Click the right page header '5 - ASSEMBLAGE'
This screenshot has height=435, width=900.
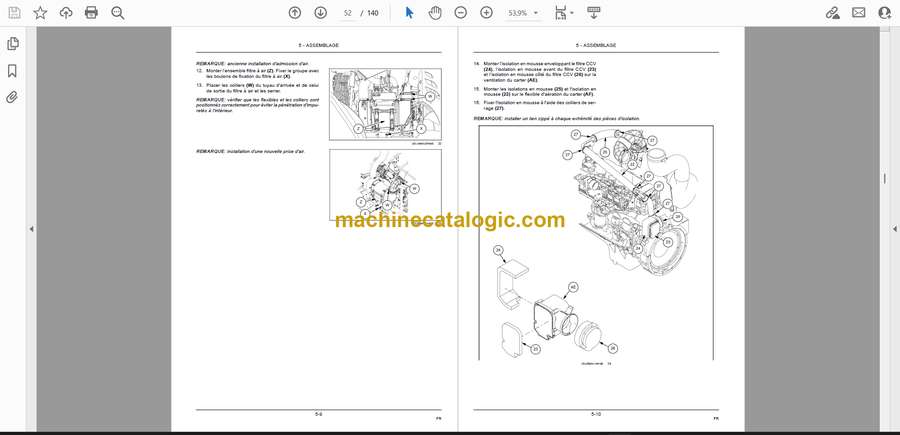pyautogui.click(x=596, y=45)
